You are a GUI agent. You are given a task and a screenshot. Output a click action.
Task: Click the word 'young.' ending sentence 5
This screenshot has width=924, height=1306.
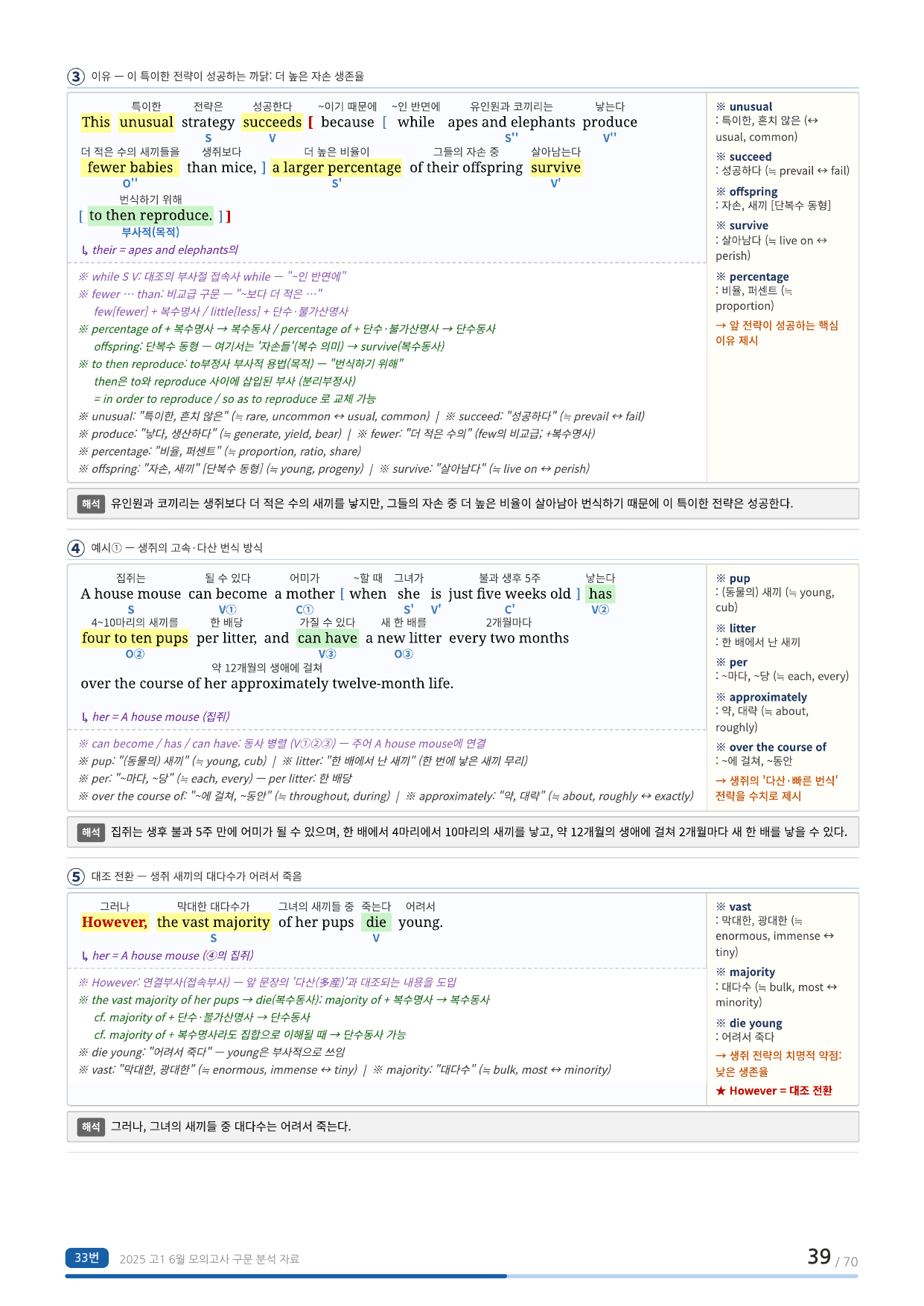421,923
